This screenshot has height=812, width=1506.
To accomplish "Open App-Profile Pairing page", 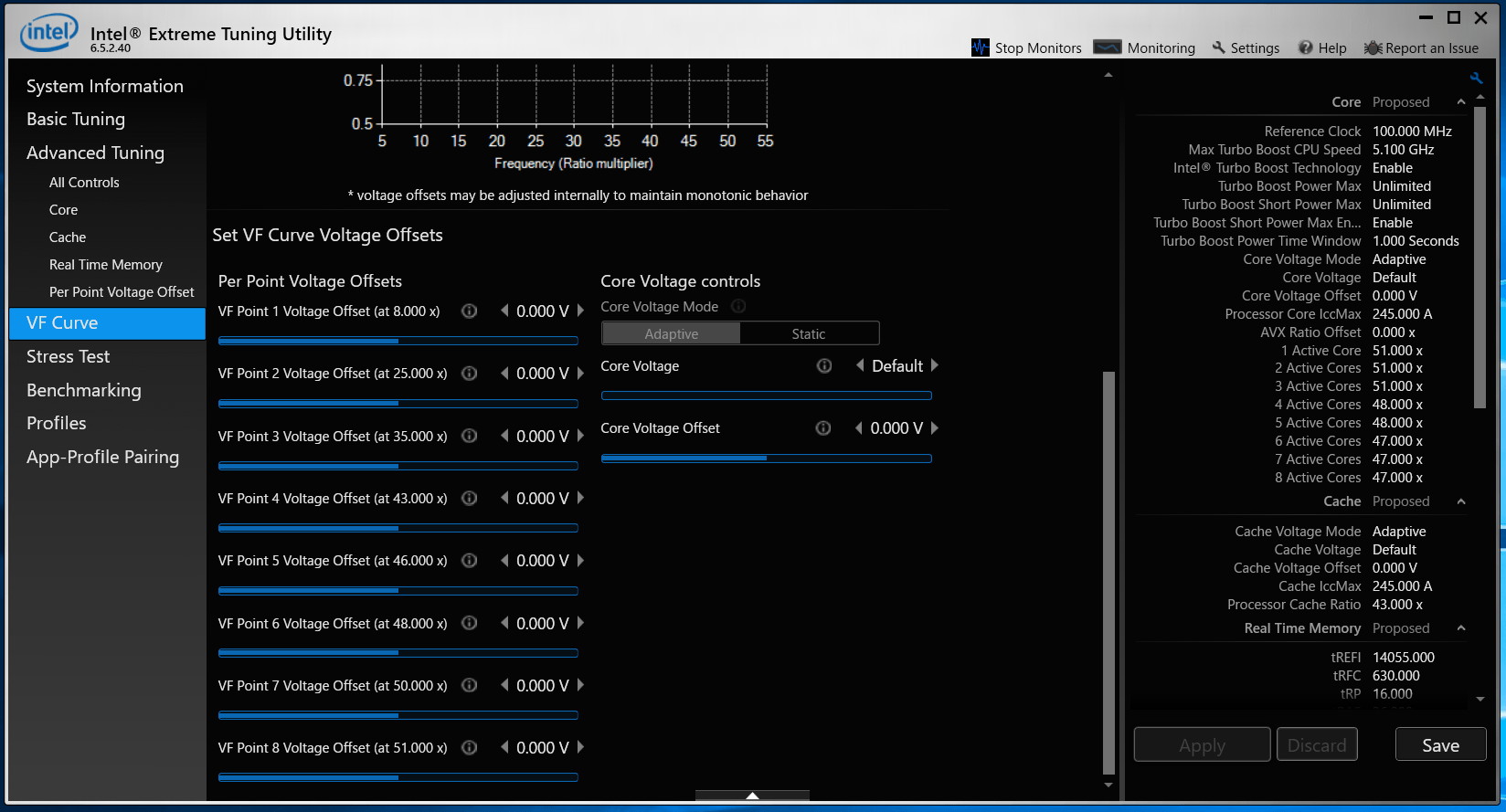I will point(102,457).
